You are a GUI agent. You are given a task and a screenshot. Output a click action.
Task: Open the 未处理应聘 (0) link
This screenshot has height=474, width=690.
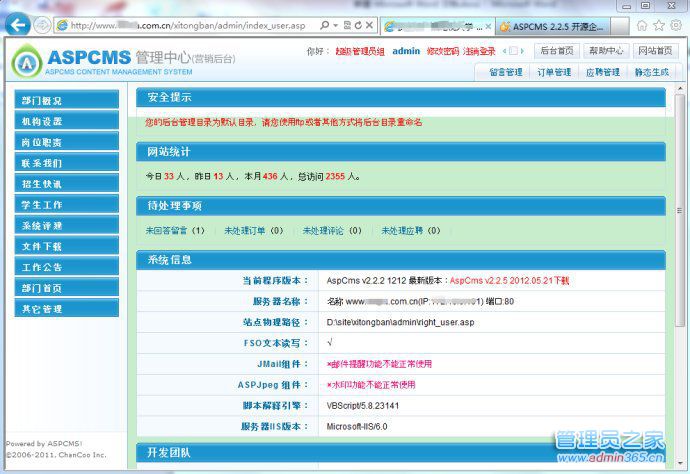click(411, 231)
